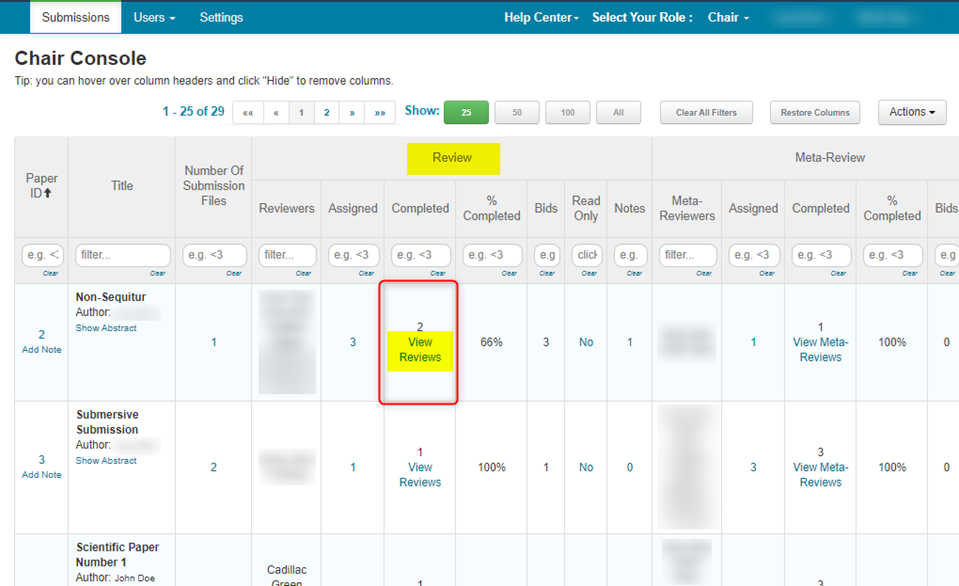This screenshot has width=959, height=586.
Task: View Reviews for Non-Sequitur paper
Action: 420,350
